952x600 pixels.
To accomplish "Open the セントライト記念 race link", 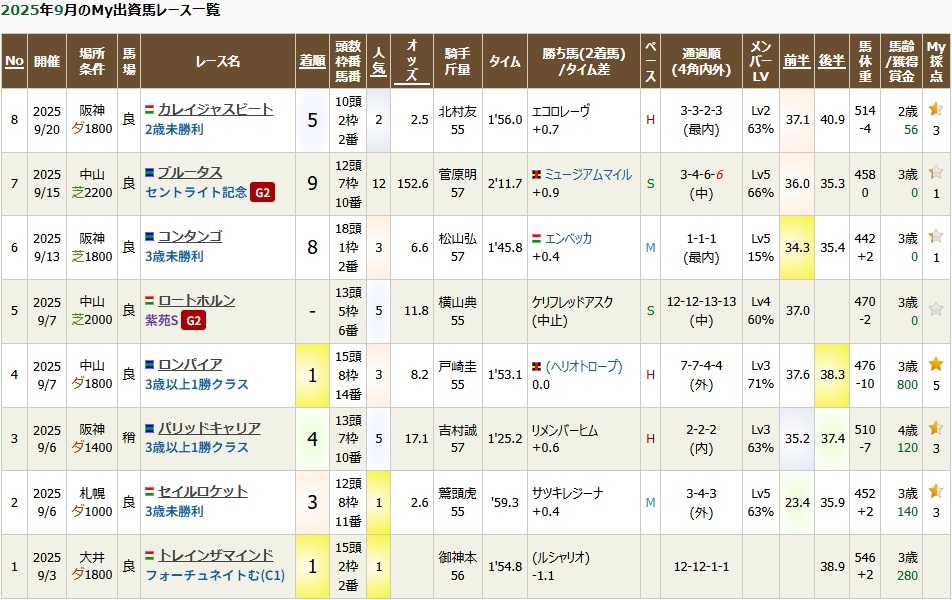I will coord(196,193).
